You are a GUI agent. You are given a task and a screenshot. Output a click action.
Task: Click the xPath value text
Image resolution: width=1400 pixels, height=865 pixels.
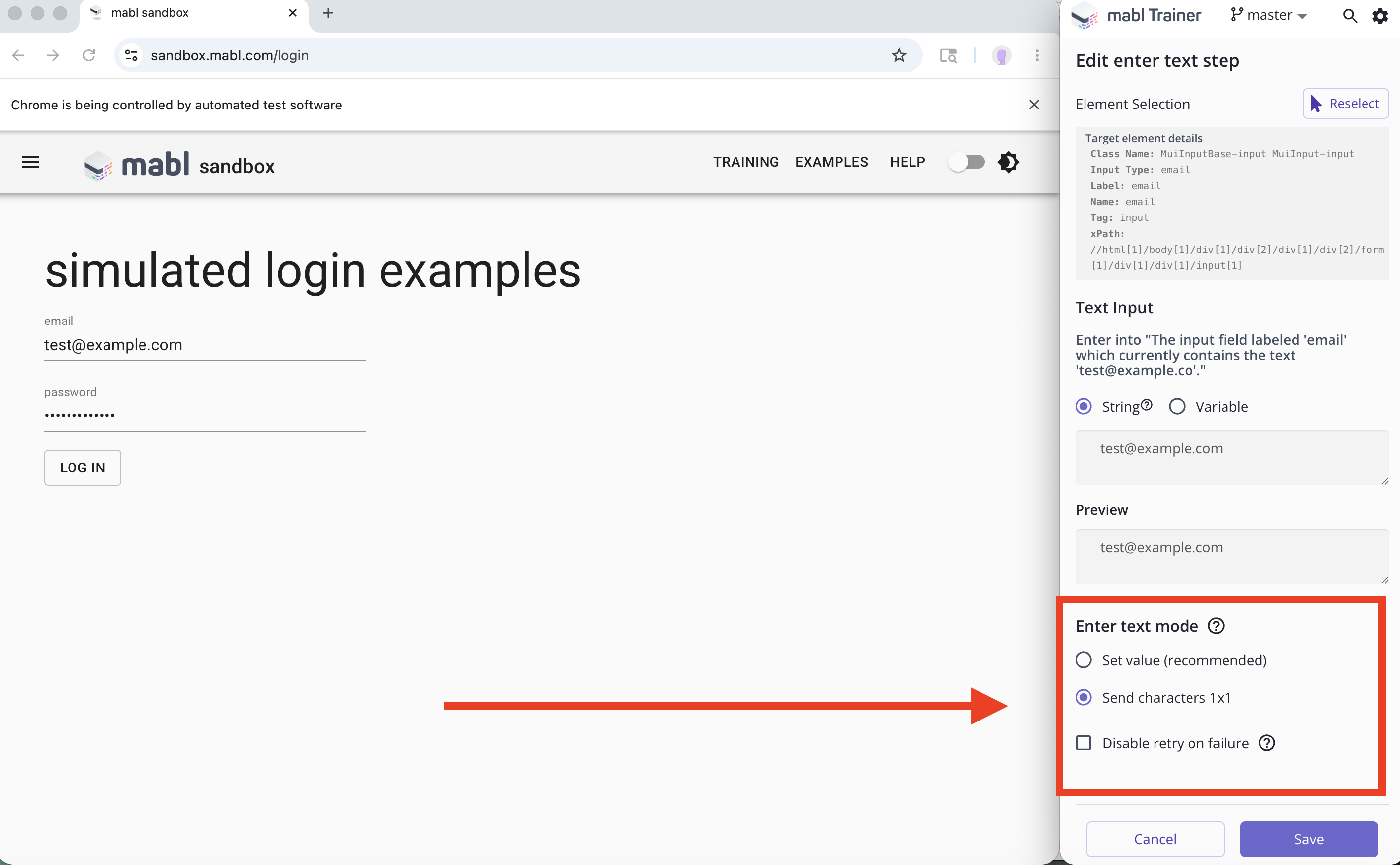tap(1237, 257)
